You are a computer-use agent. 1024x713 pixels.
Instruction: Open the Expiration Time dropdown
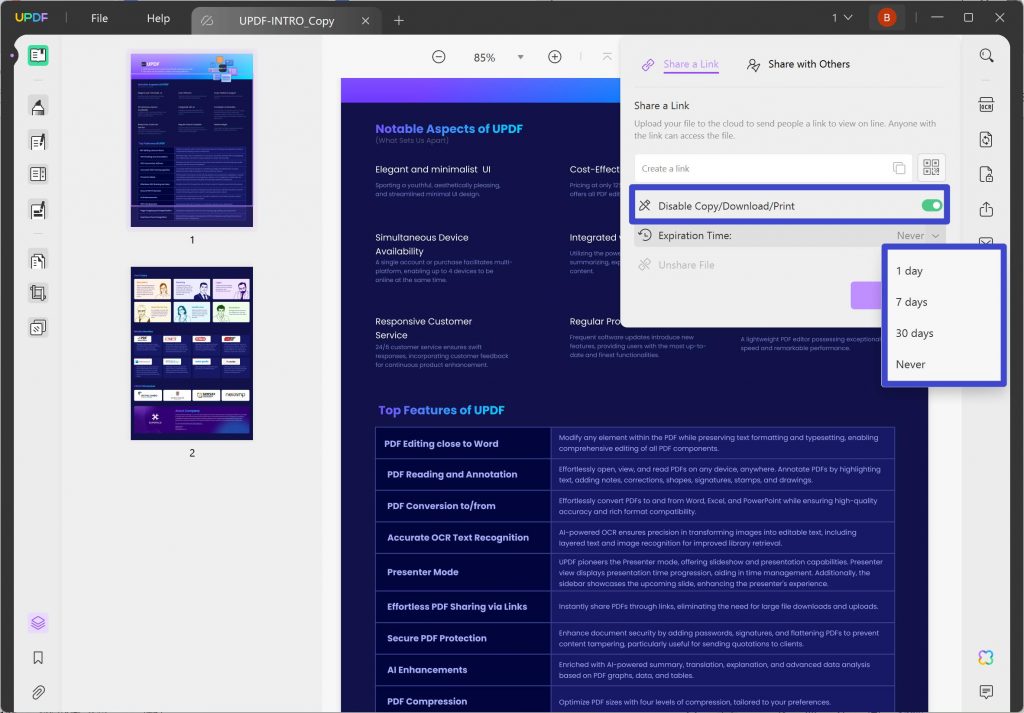pyautogui.click(x=913, y=235)
